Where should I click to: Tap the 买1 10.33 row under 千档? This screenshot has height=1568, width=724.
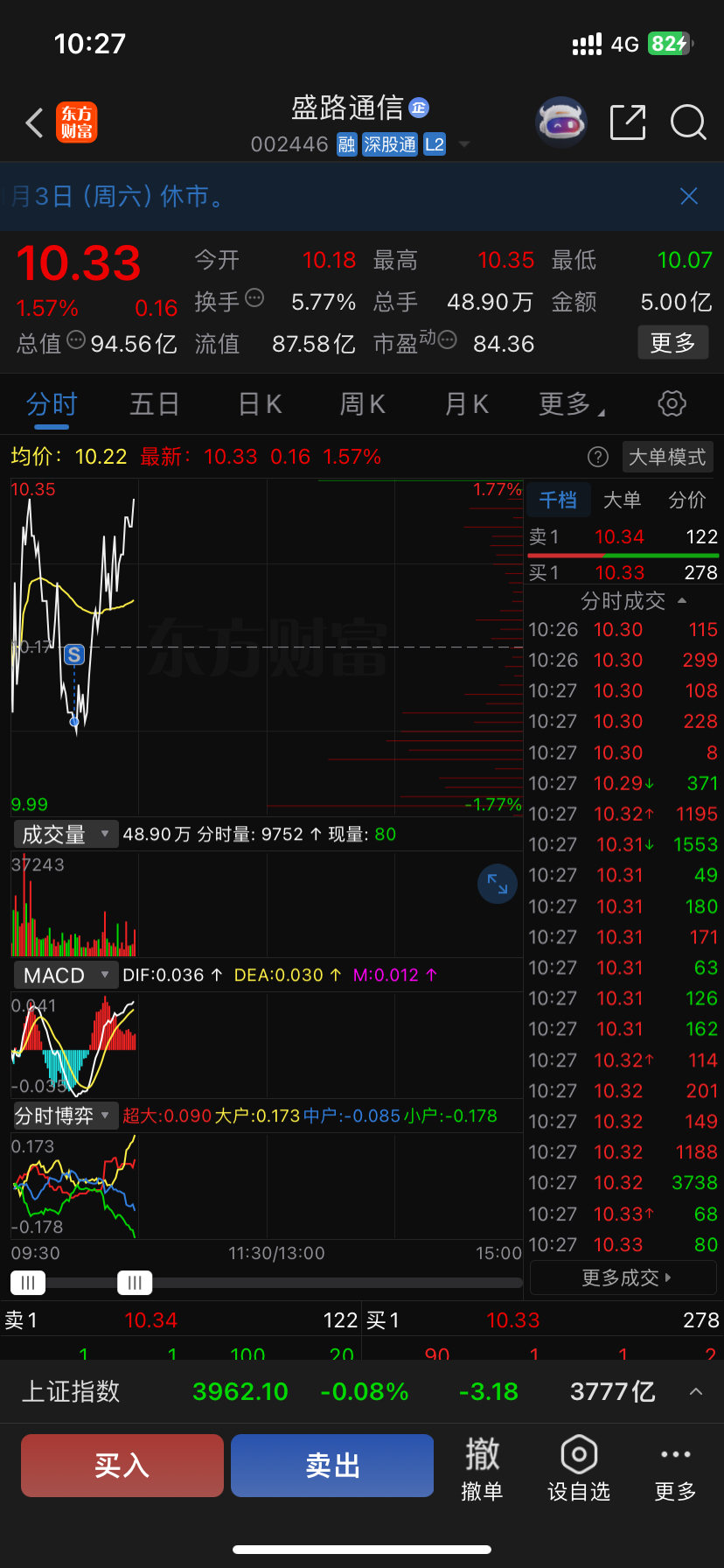coord(623,572)
